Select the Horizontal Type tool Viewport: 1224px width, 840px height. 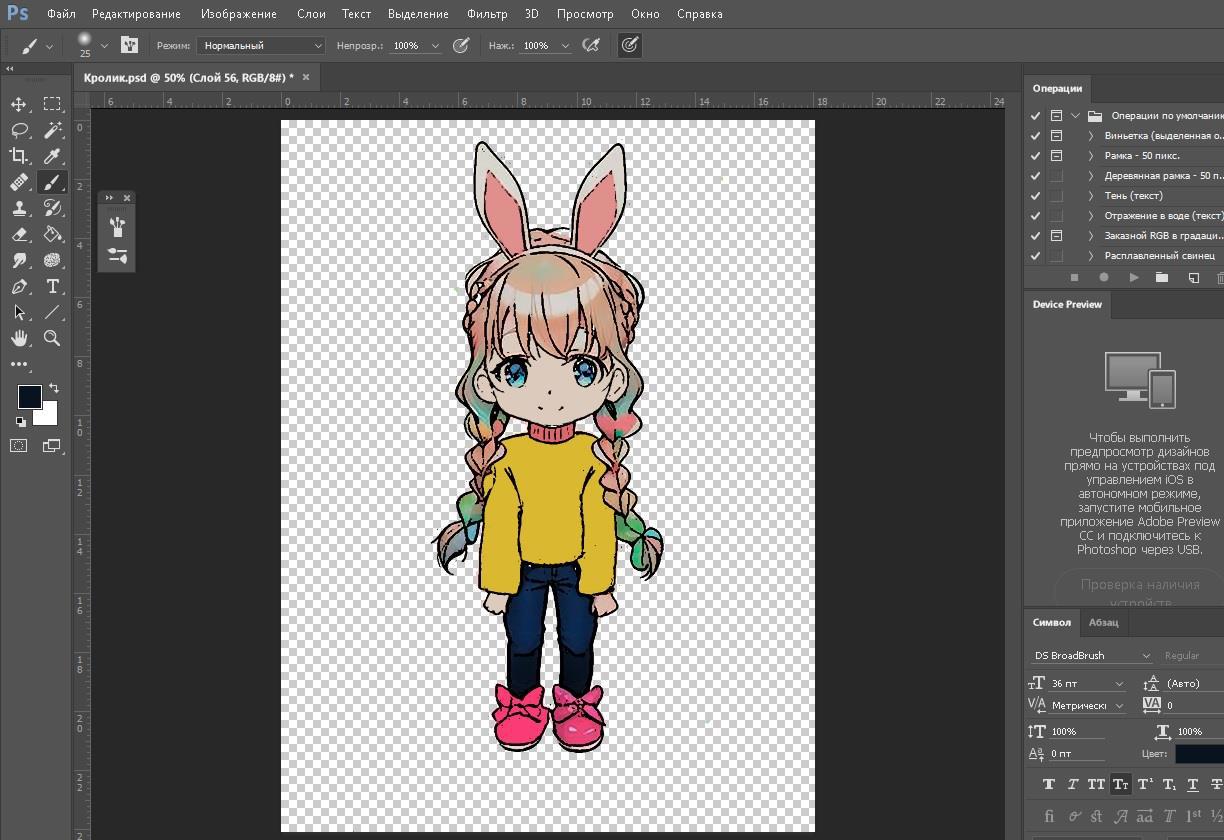(x=52, y=286)
